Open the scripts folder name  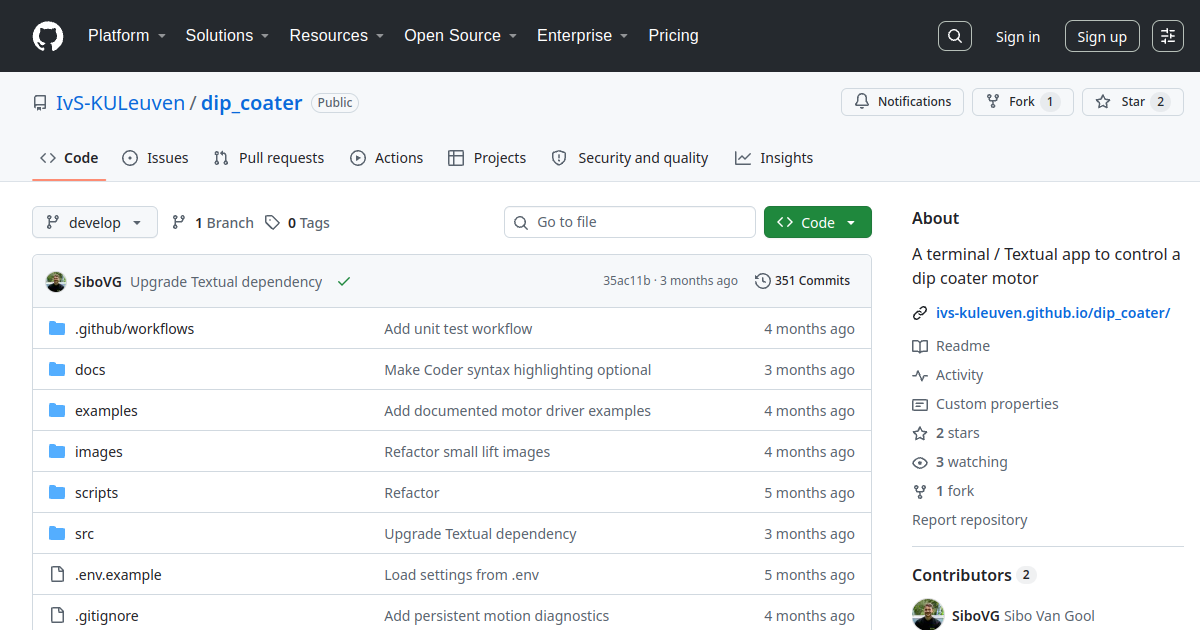click(x=96, y=493)
